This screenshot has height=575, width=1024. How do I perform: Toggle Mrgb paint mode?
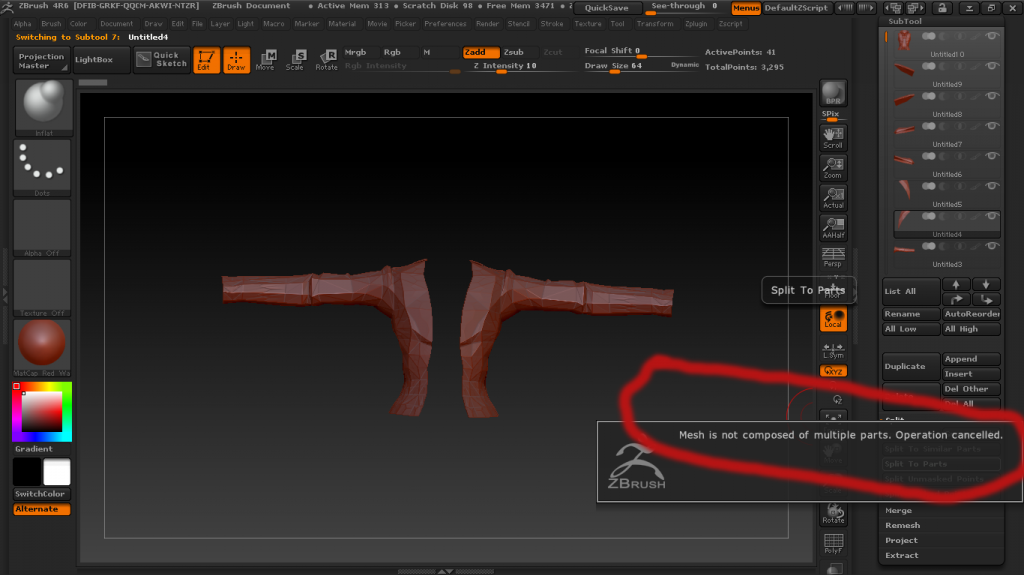tap(356, 52)
